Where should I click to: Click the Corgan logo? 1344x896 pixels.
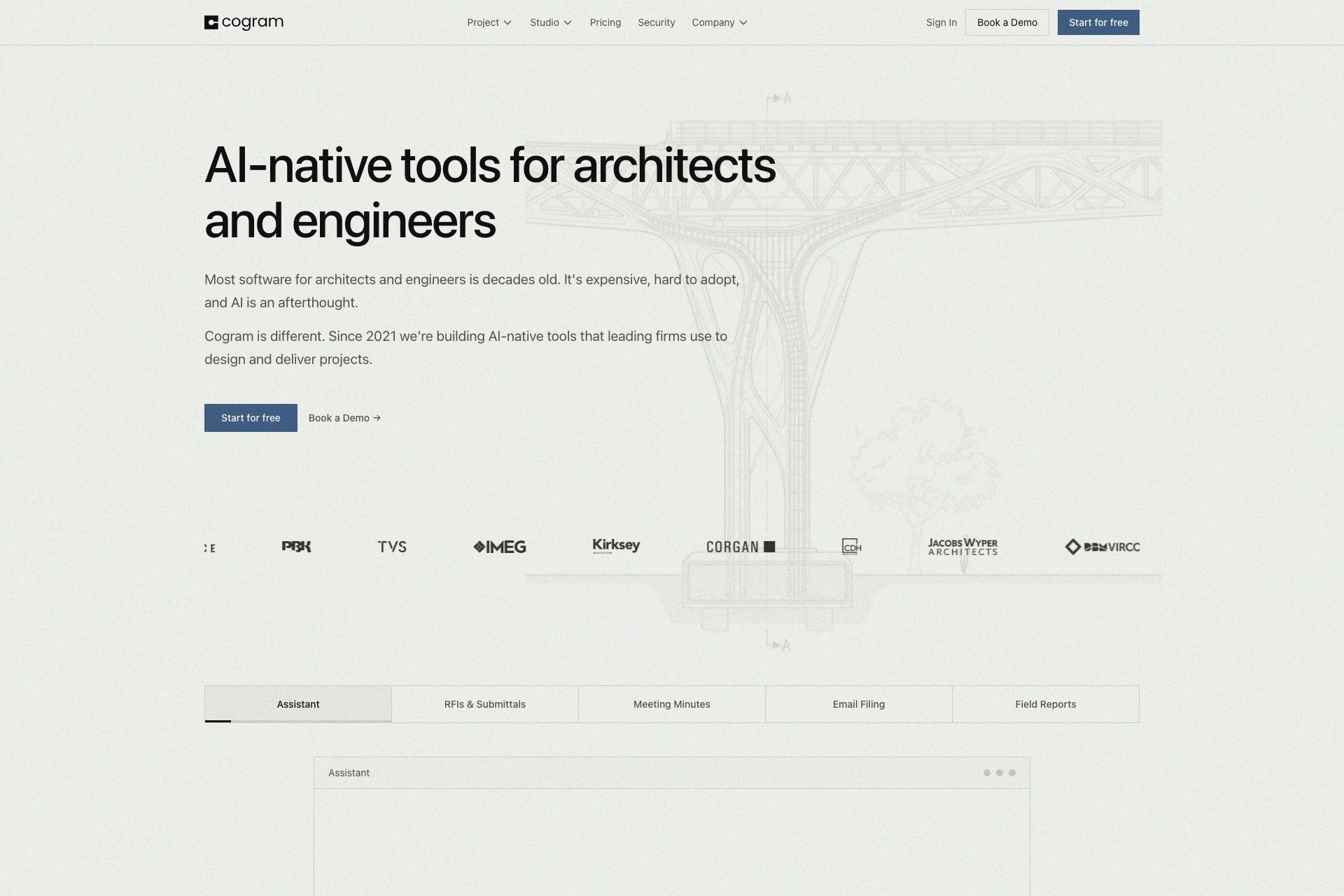click(740, 547)
